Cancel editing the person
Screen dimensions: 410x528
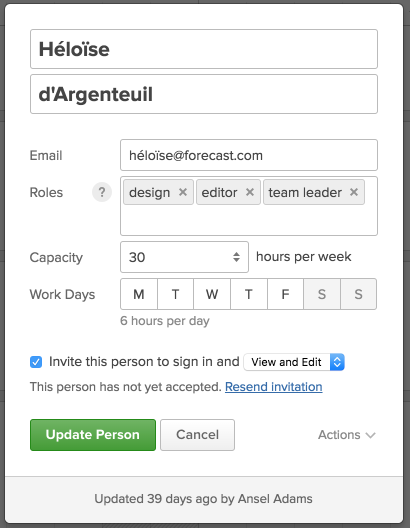(198, 435)
